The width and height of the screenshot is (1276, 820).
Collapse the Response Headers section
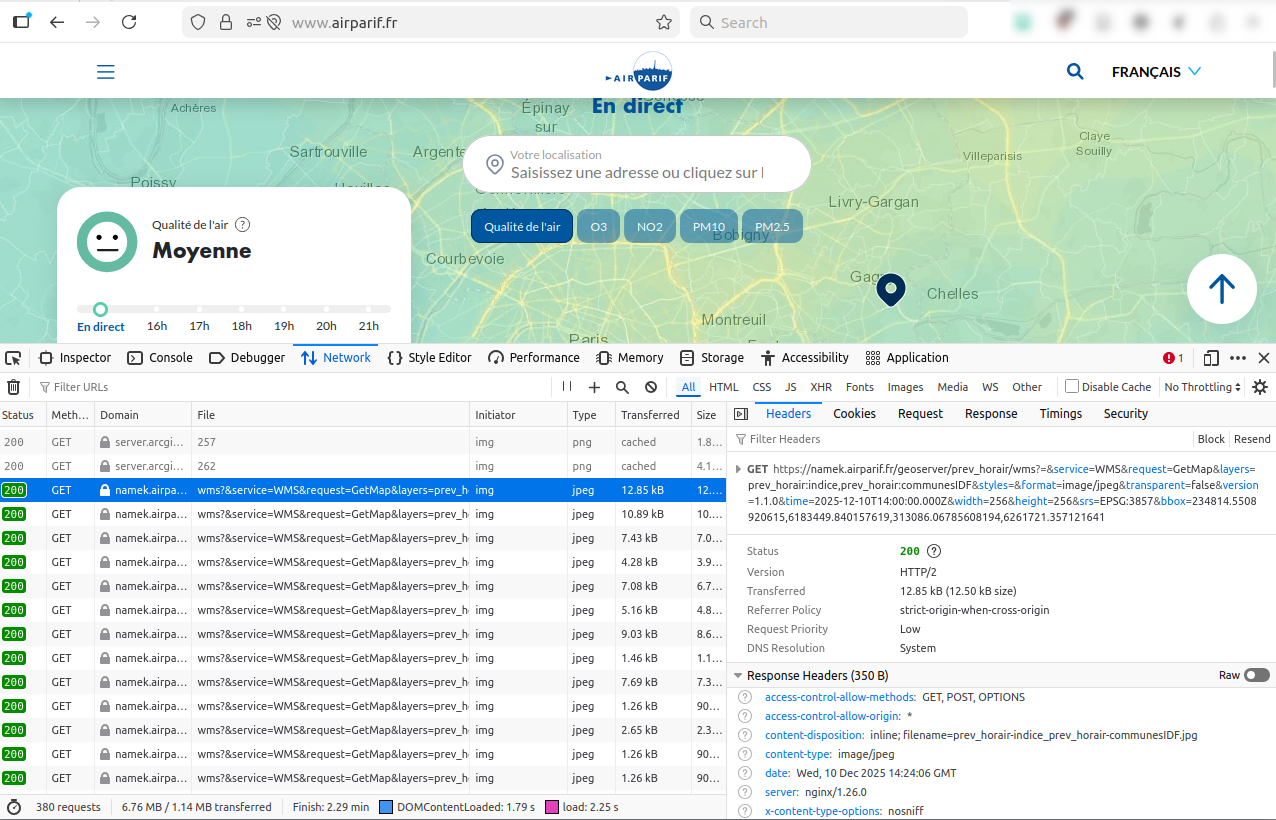tap(738, 676)
